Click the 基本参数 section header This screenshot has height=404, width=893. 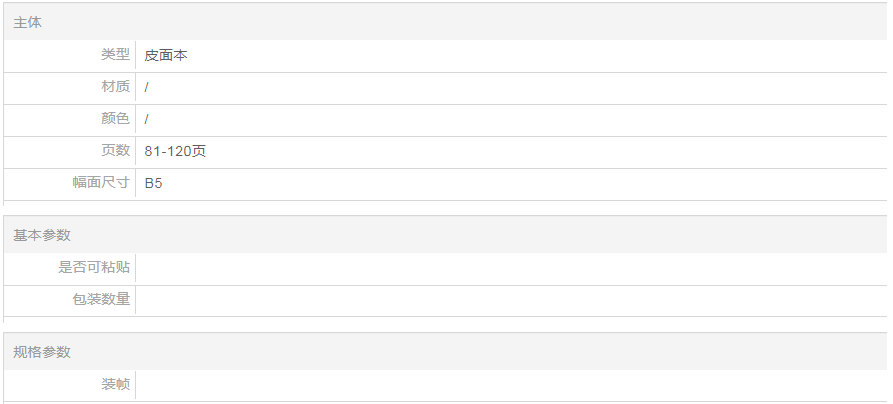click(x=42, y=235)
